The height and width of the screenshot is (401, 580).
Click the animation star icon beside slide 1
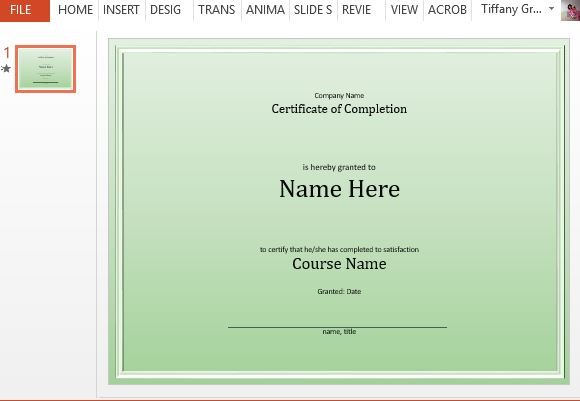(6, 68)
